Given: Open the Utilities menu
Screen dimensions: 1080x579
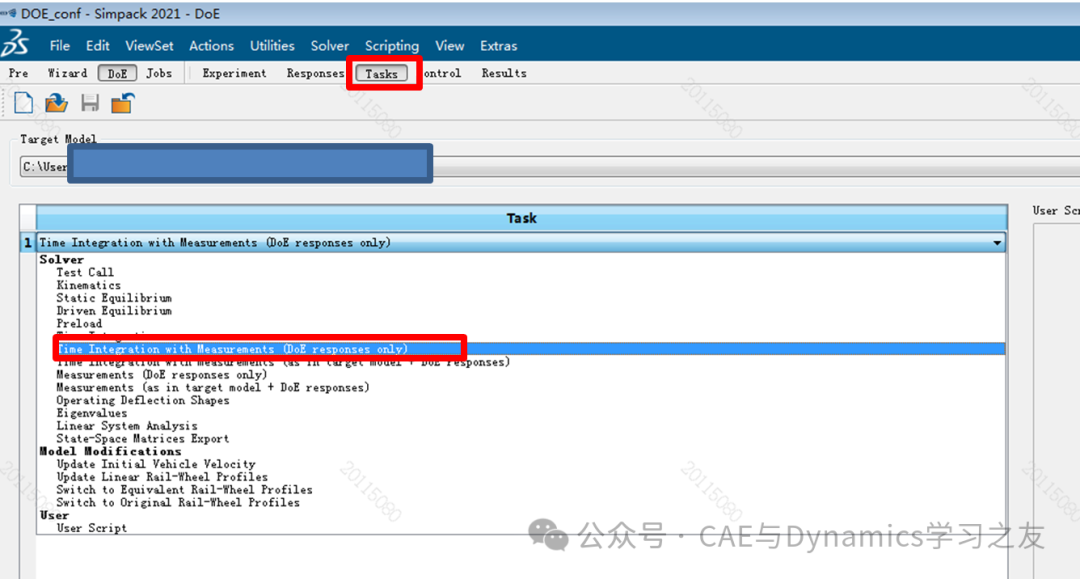Looking at the screenshot, I should pyautogui.click(x=272, y=45).
